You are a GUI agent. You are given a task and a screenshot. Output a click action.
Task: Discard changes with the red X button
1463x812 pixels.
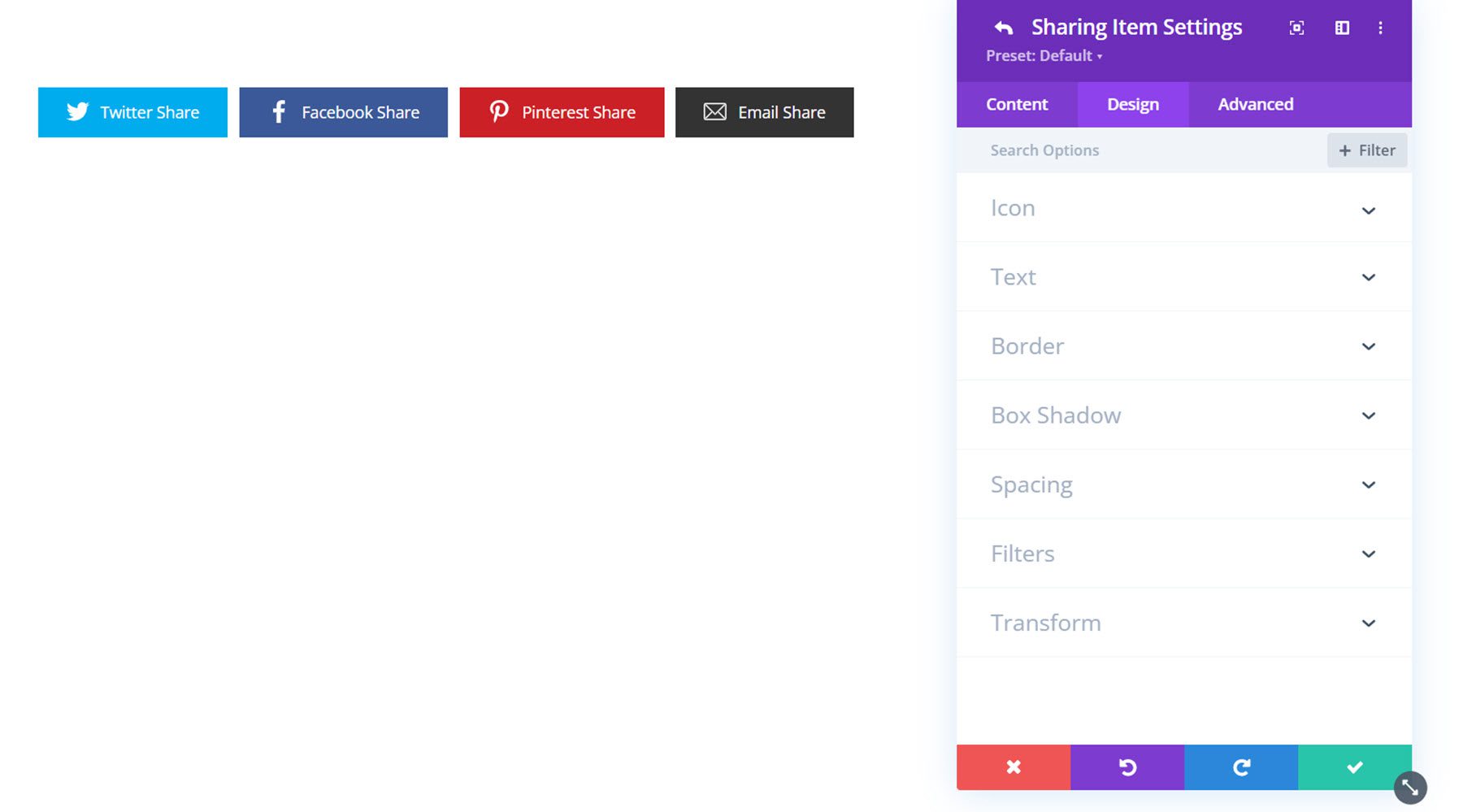tap(1013, 766)
